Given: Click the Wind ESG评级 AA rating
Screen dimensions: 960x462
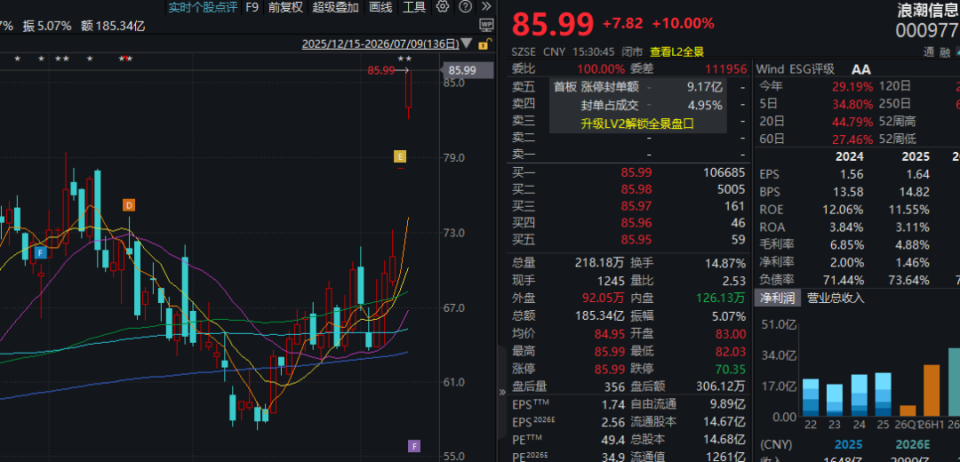Looking at the screenshot, I should [861, 69].
